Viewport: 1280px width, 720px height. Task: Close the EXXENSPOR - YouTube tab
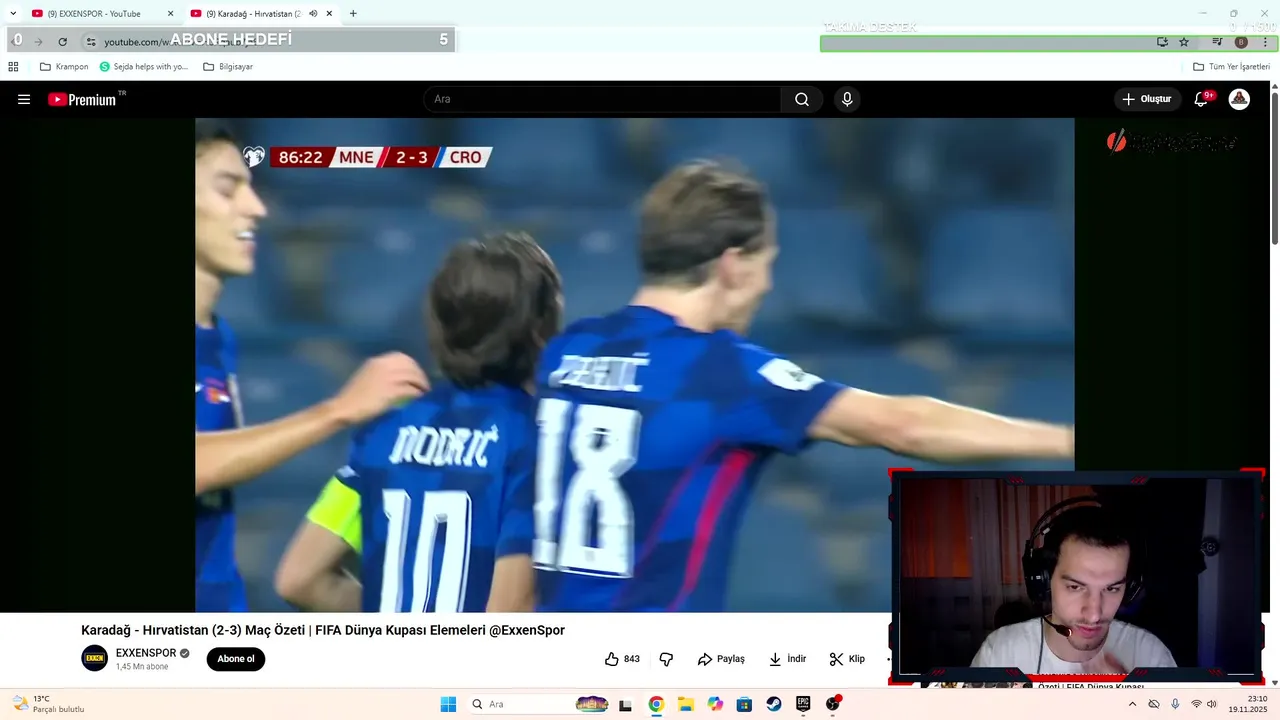(170, 14)
